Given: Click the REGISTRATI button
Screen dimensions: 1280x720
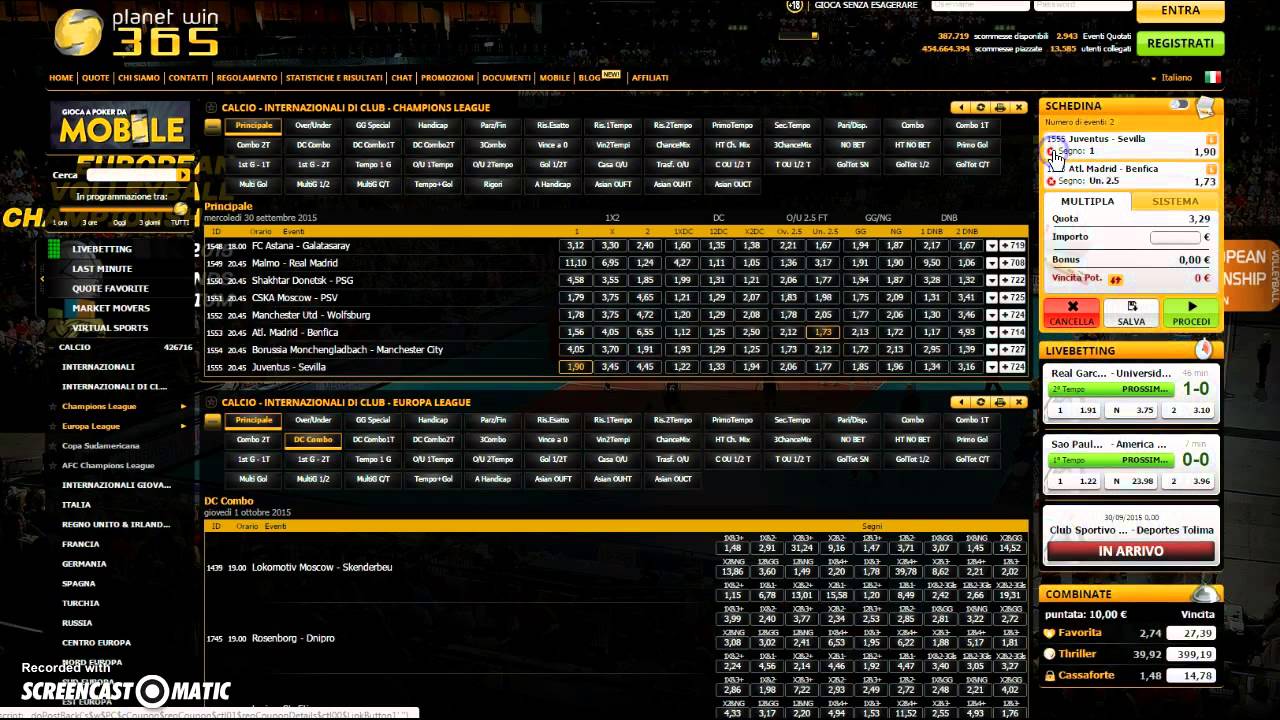Looking at the screenshot, I should [x=1180, y=44].
